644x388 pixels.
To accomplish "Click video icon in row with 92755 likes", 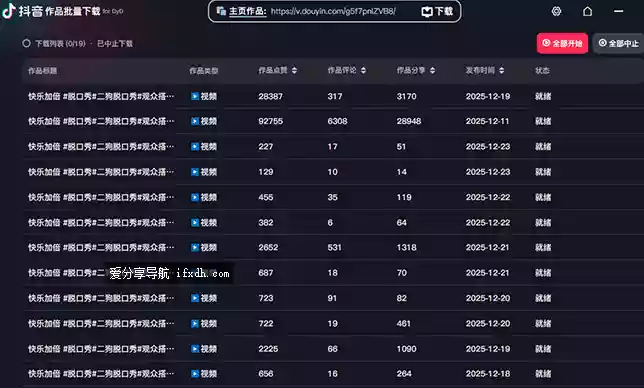I will point(195,121).
